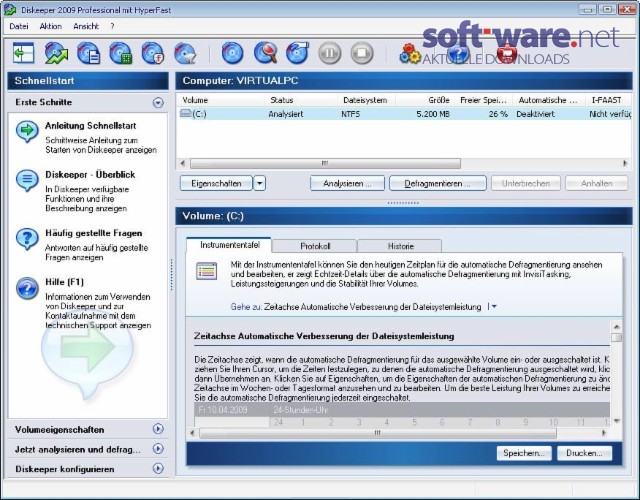Open the Hilfe (F1) link
The height and width of the screenshot is (500, 640).
(64, 282)
